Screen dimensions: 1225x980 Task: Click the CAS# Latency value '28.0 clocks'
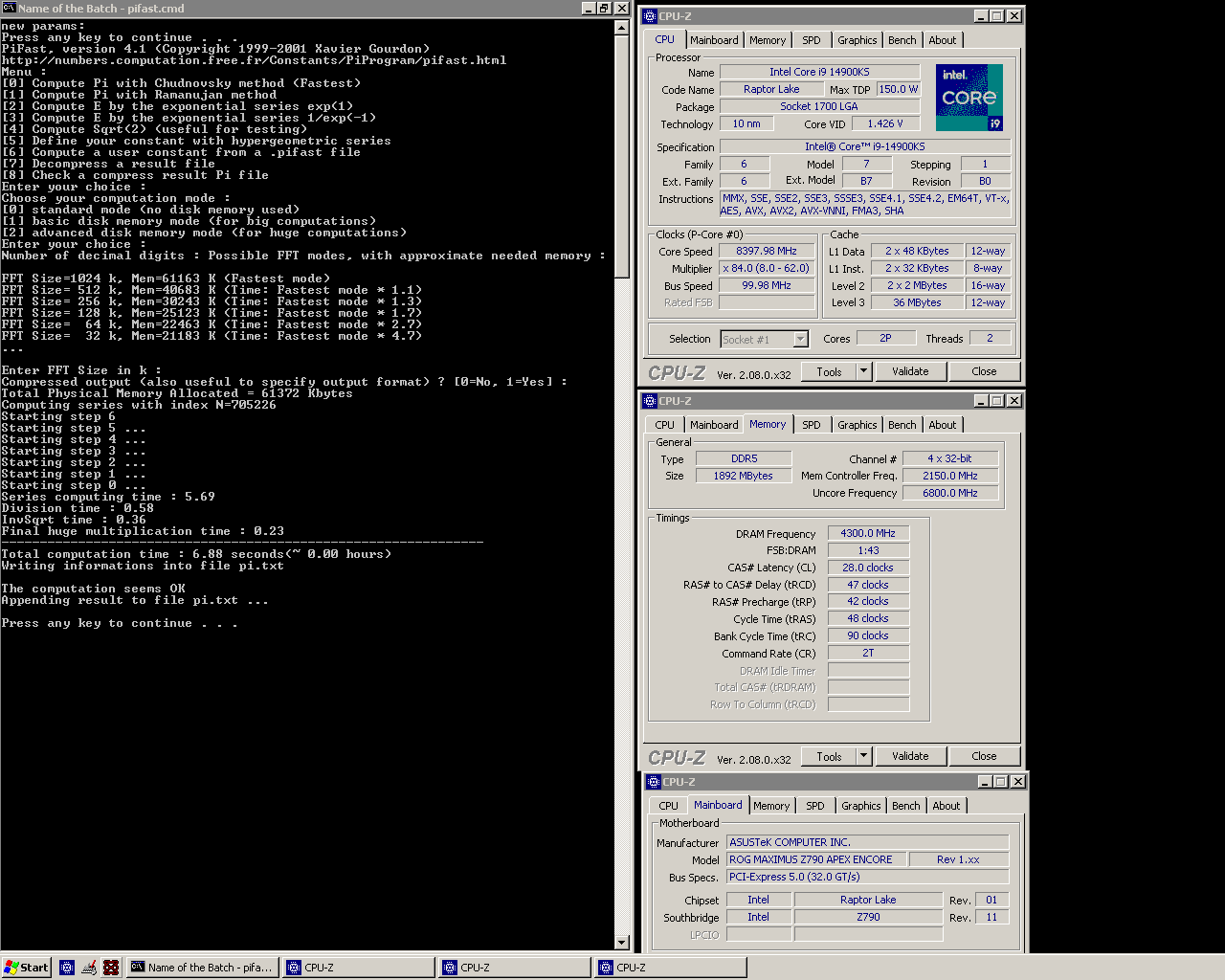pyautogui.click(x=868, y=568)
